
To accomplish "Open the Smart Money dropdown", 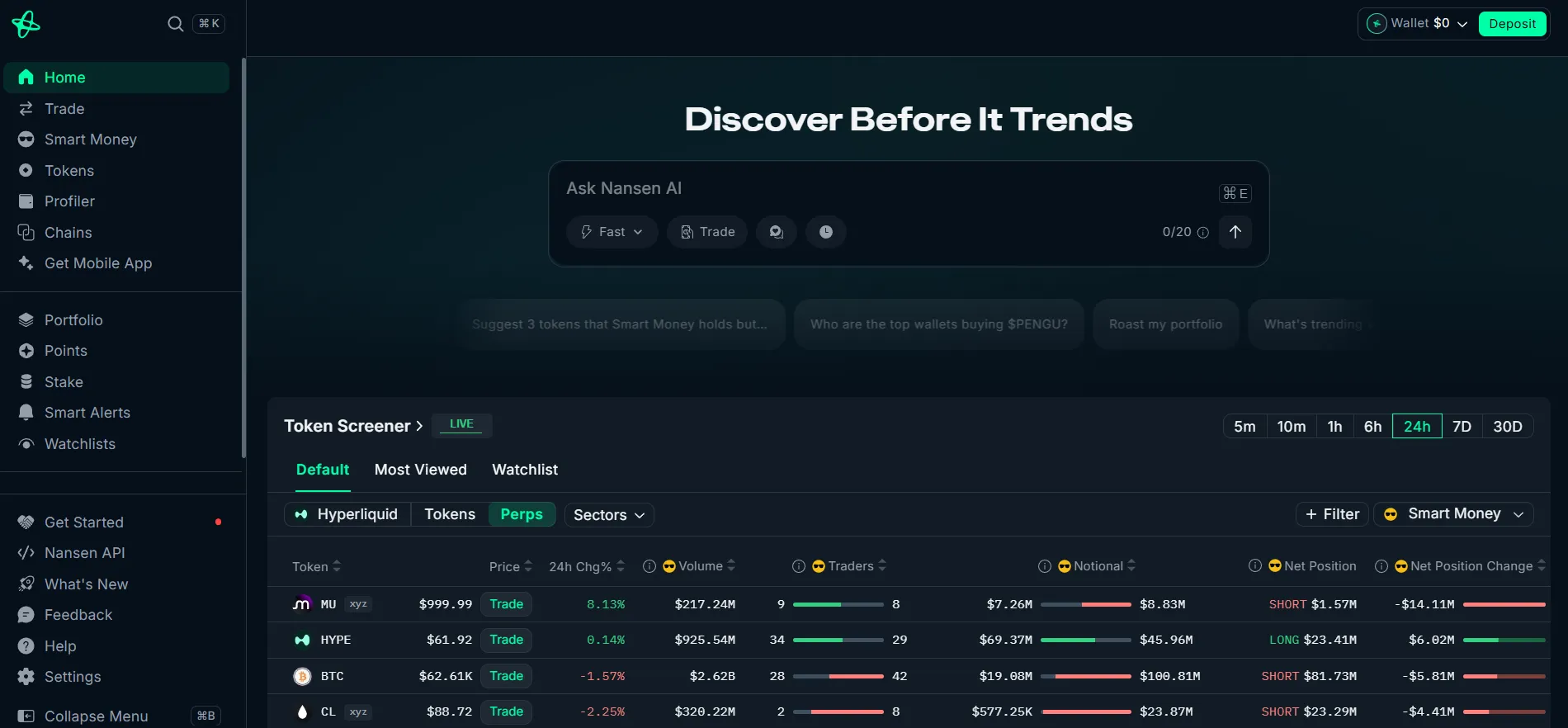I will point(1453,514).
